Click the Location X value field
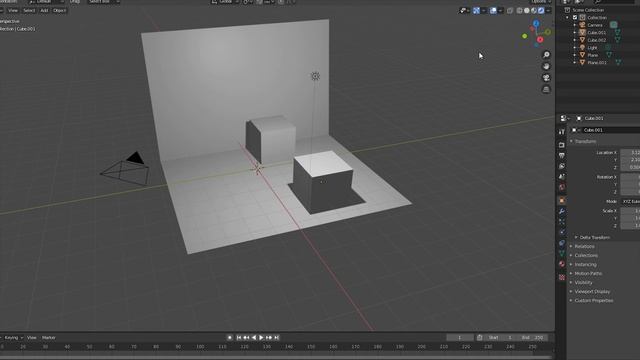The width and height of the screenshot is (640, 360). point(630,152)
